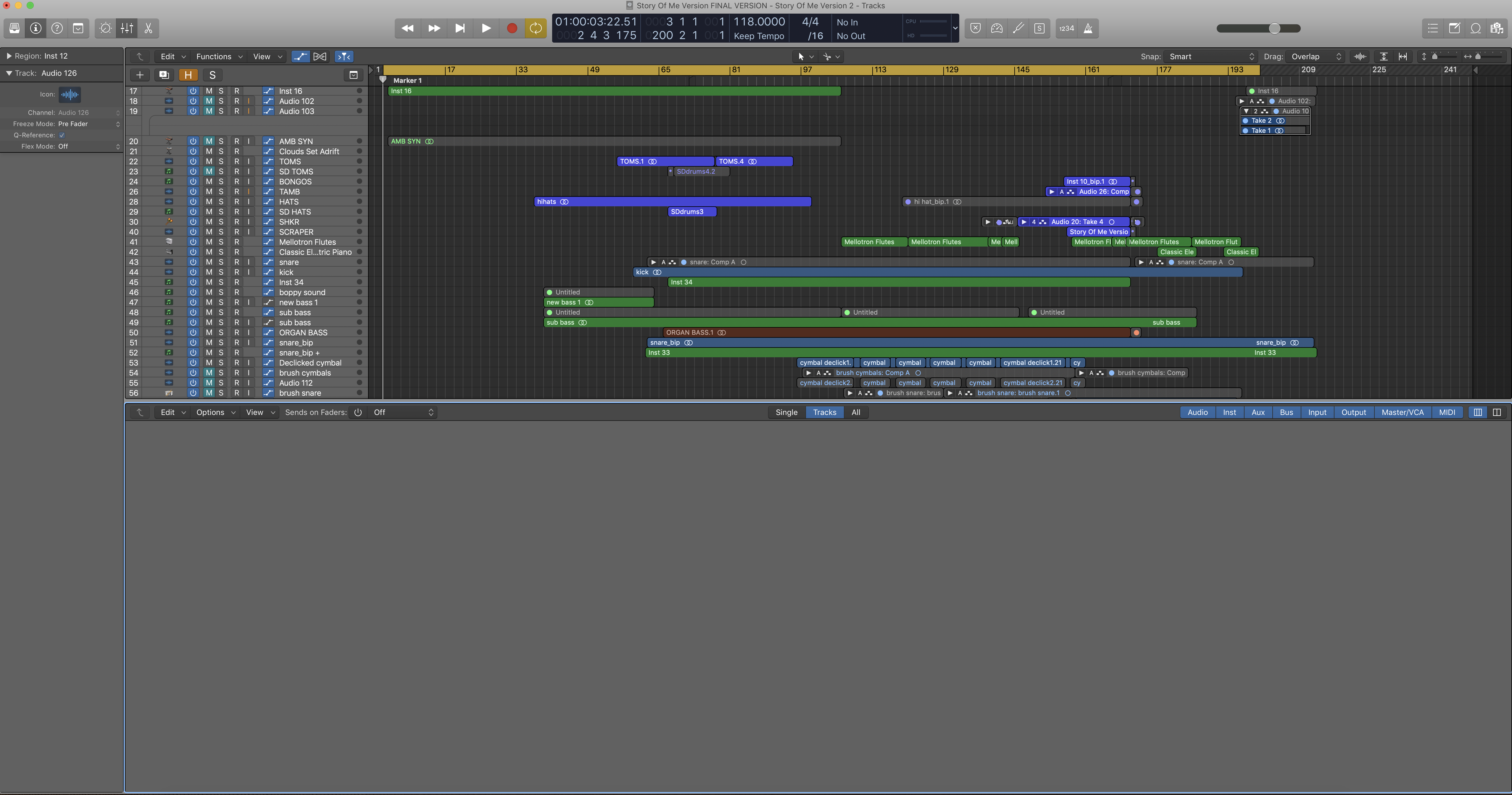Expand the Region Inst 12 disclosure triangle
This screenshot has height=795, width=1512.
pos(9,56)
